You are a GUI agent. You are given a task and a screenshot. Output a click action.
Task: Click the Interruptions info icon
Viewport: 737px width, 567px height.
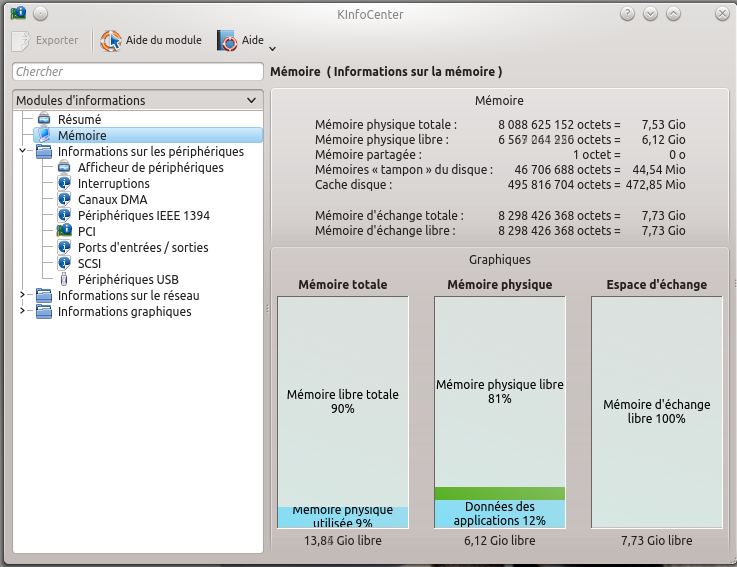click(64, 183)
